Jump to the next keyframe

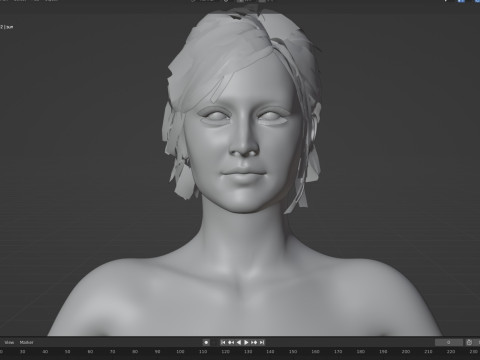tap(254, 342)
